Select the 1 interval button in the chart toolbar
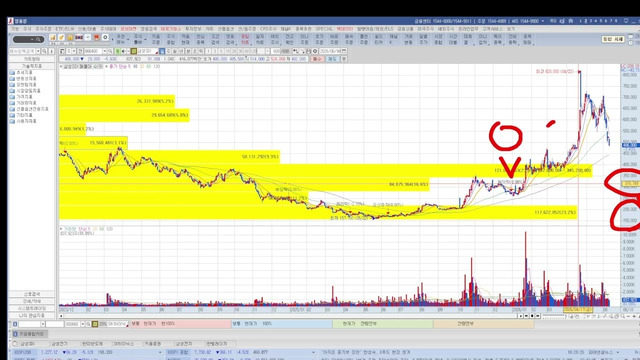This screenshot has width=640, height=360. point(208,51)
